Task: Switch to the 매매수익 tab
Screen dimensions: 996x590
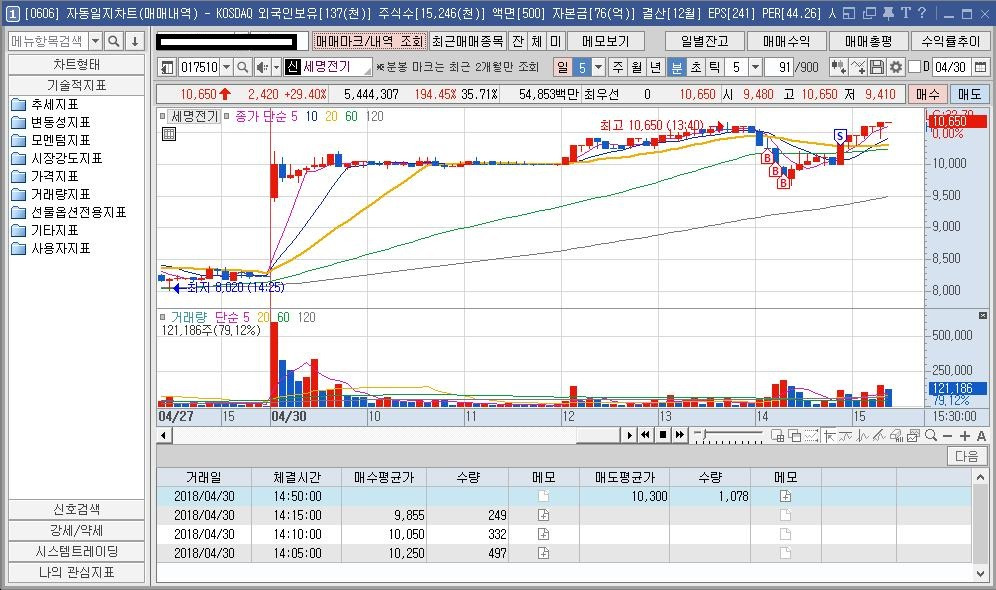Action: click(x=786, y=41)
